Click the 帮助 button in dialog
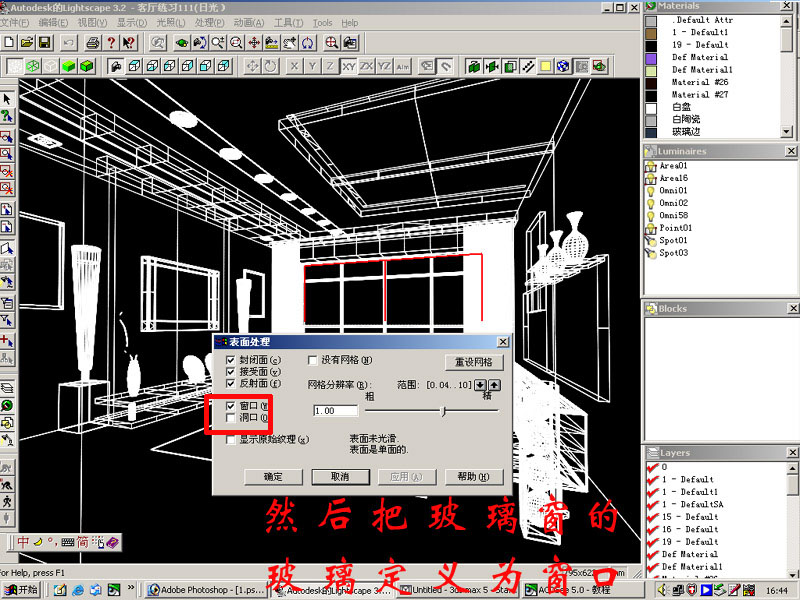The image size is (800, 600). pos(473,477)
